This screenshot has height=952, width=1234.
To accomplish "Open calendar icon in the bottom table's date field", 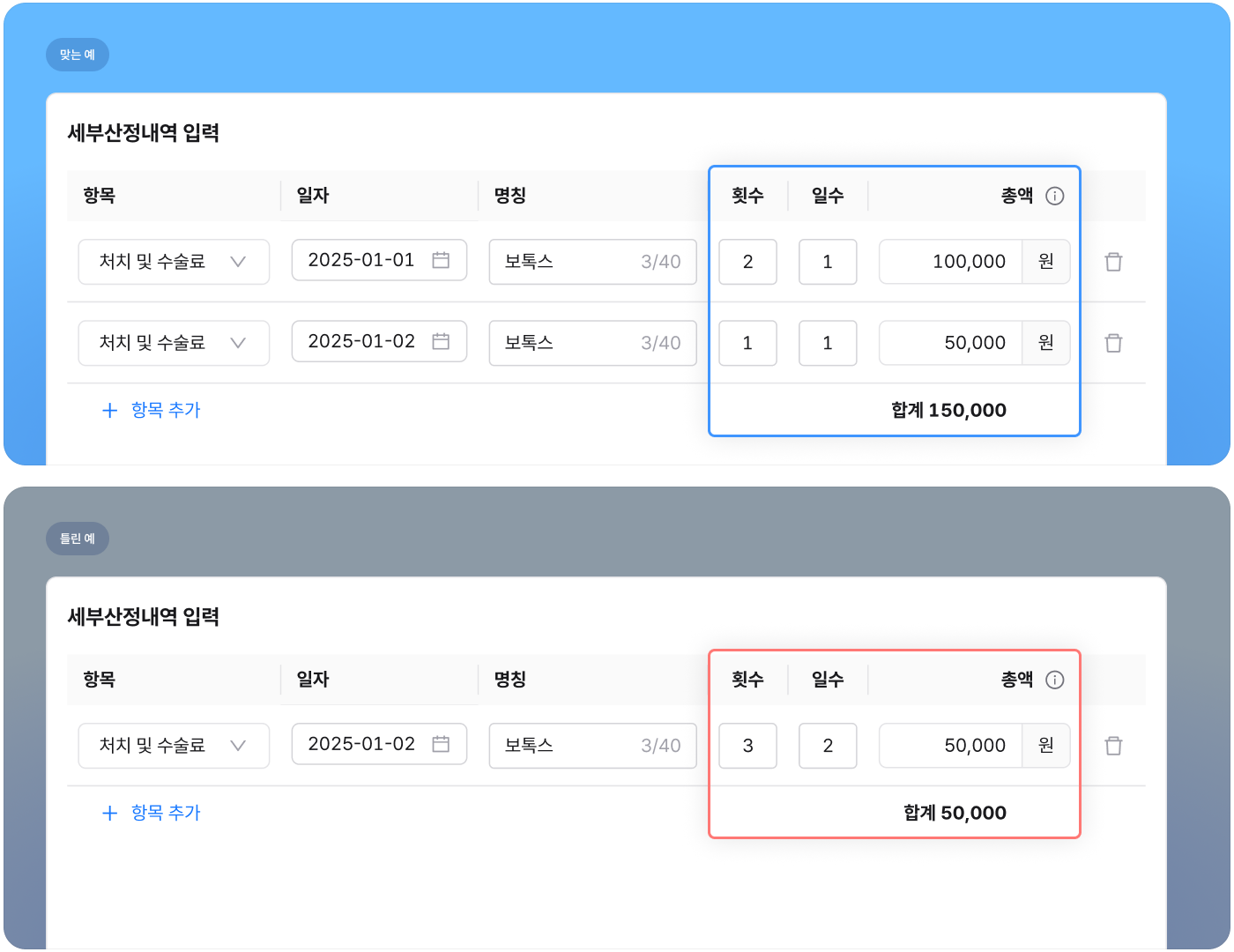I will click(441, 744).
